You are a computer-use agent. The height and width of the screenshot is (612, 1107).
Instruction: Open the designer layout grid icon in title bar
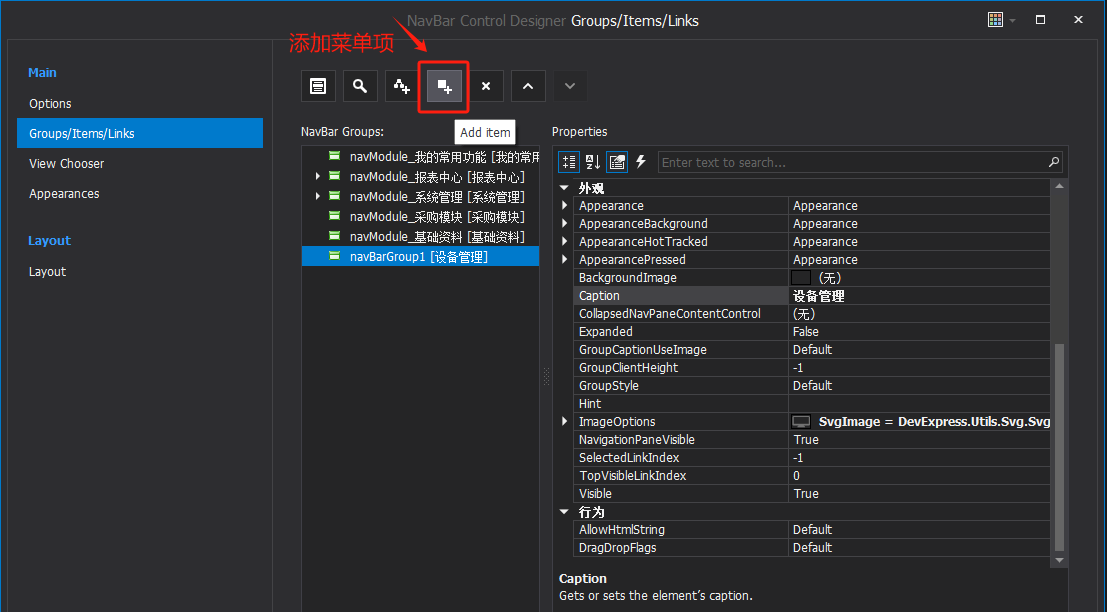point(995,20)
